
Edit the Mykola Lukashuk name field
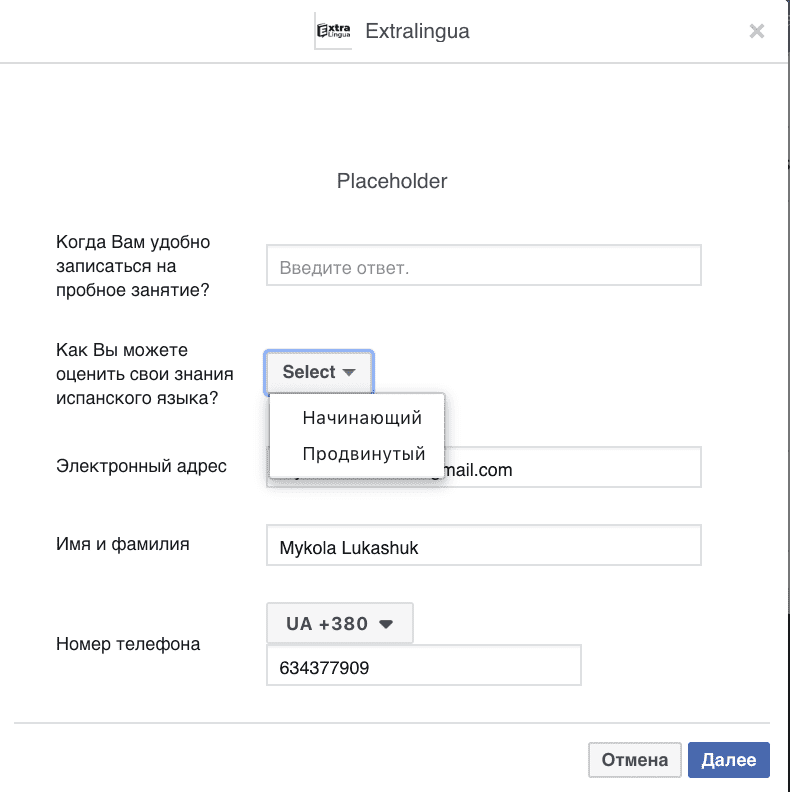point(484,547)
